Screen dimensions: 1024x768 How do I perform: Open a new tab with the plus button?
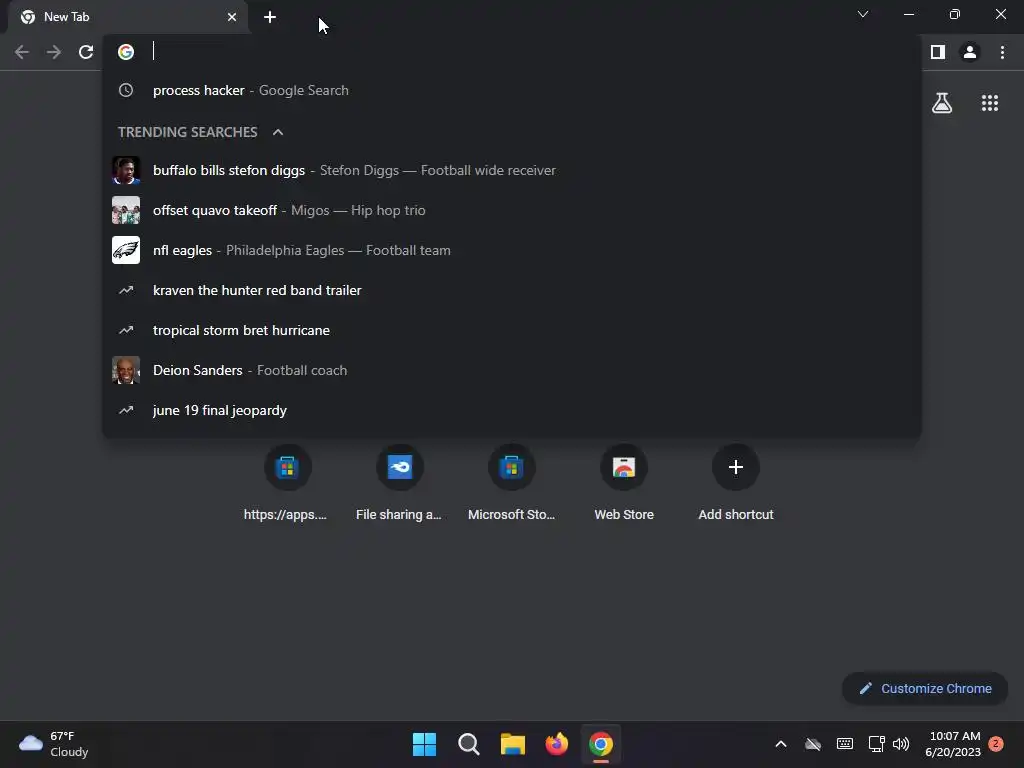(x=270, y=17)
